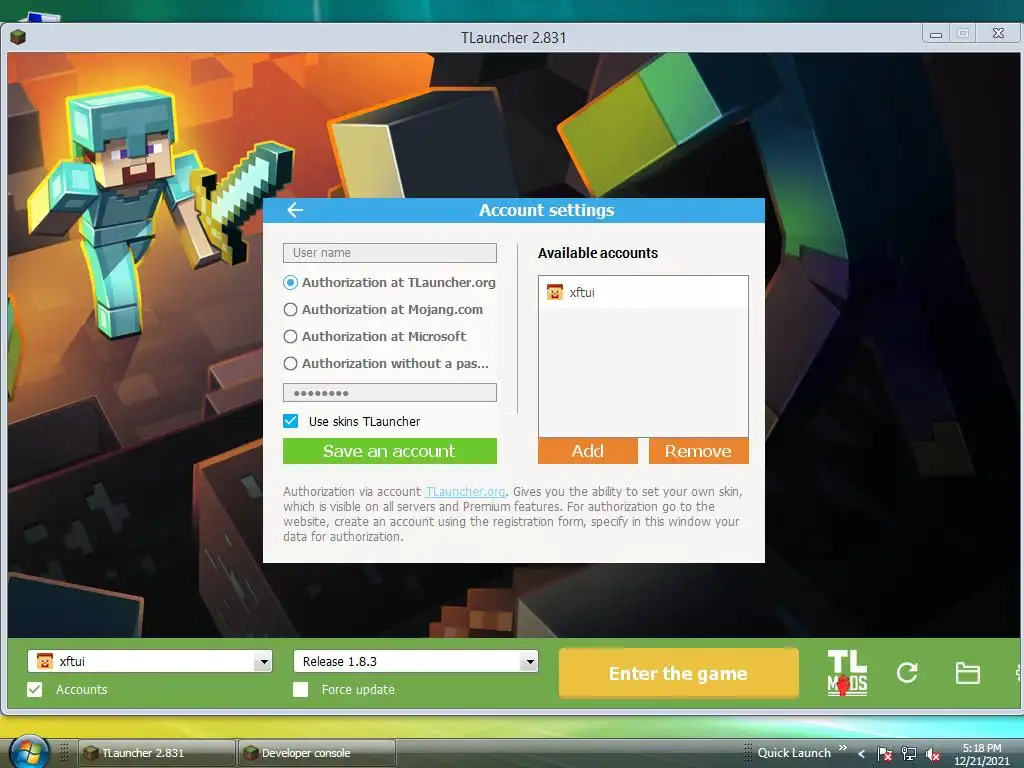Open the TL Mods icon
Viewport: 1024px width, 768px height.
coord(847,673)
